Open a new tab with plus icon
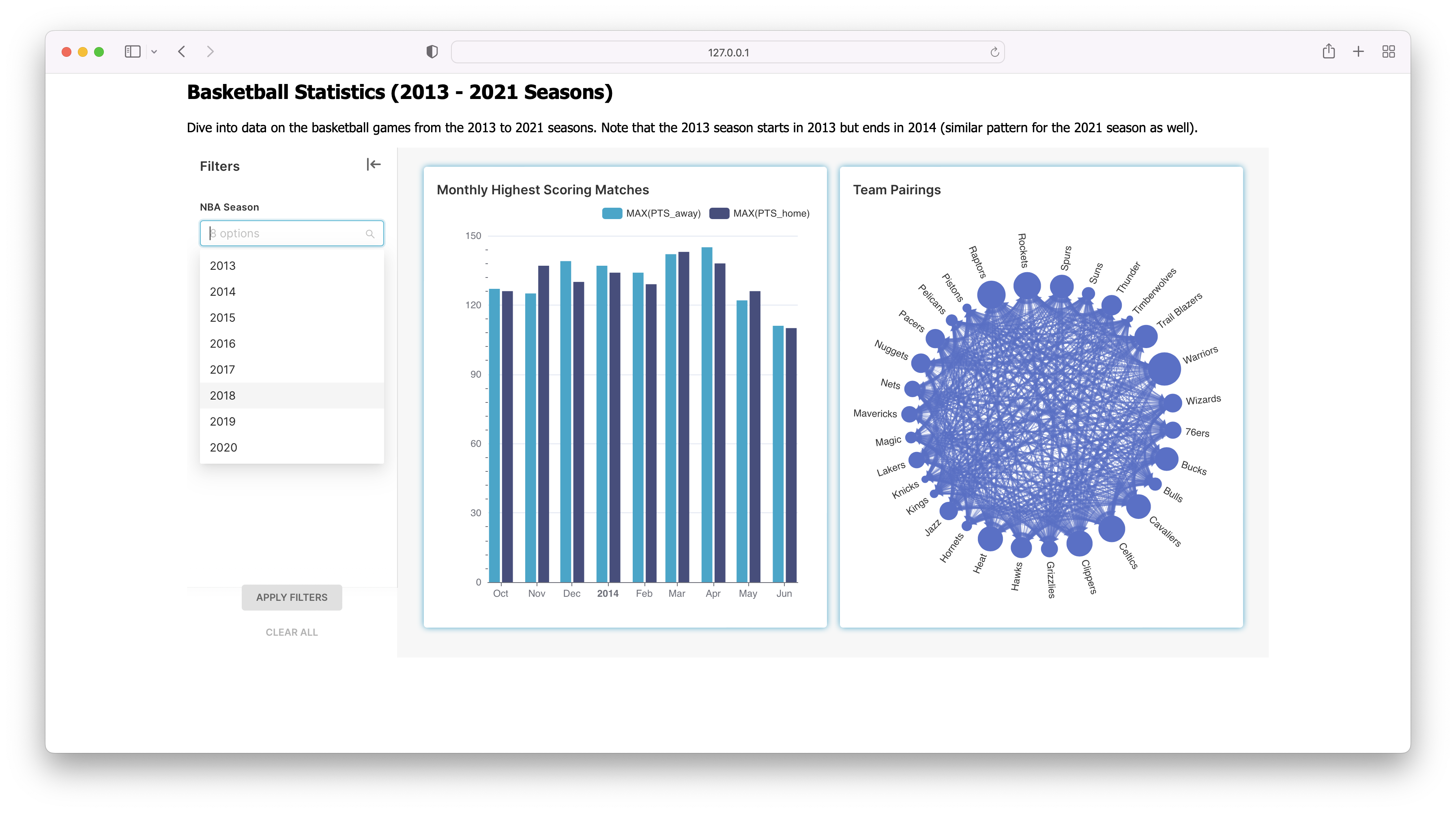 click(x=1358, y=52)
